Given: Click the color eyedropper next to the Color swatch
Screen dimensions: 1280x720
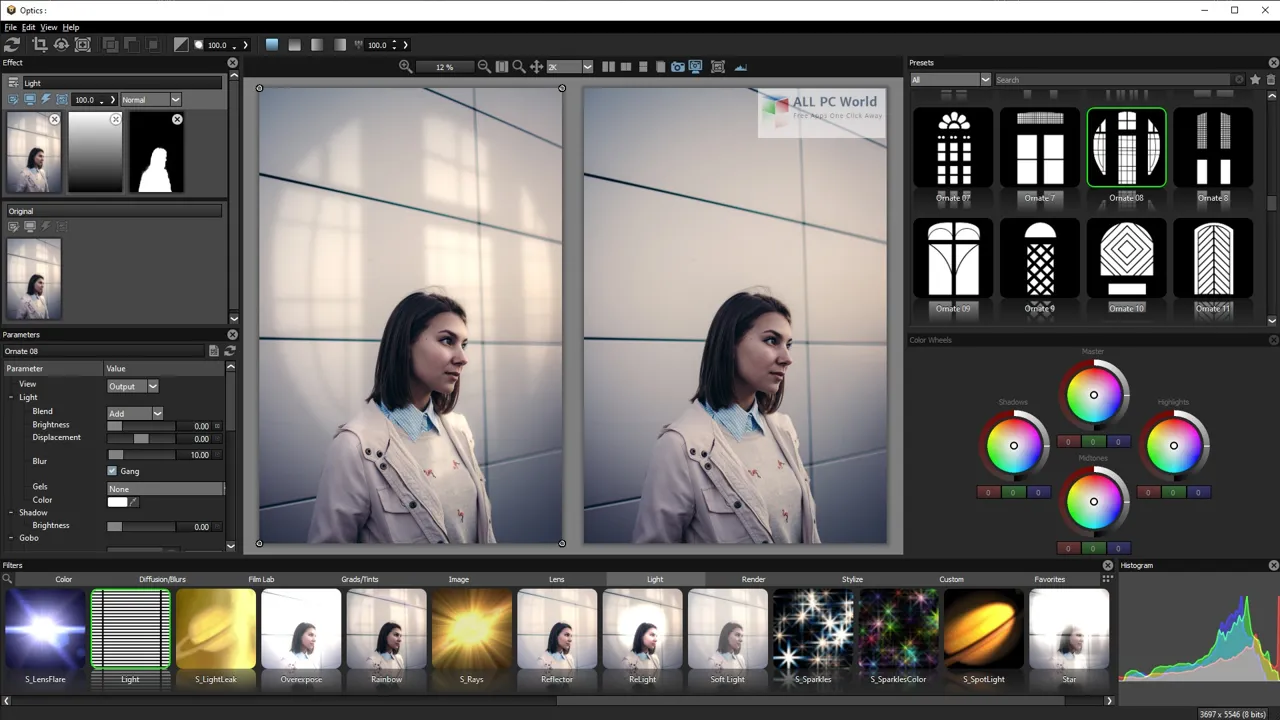Looking at the screenshot, I should click(134, 501).
